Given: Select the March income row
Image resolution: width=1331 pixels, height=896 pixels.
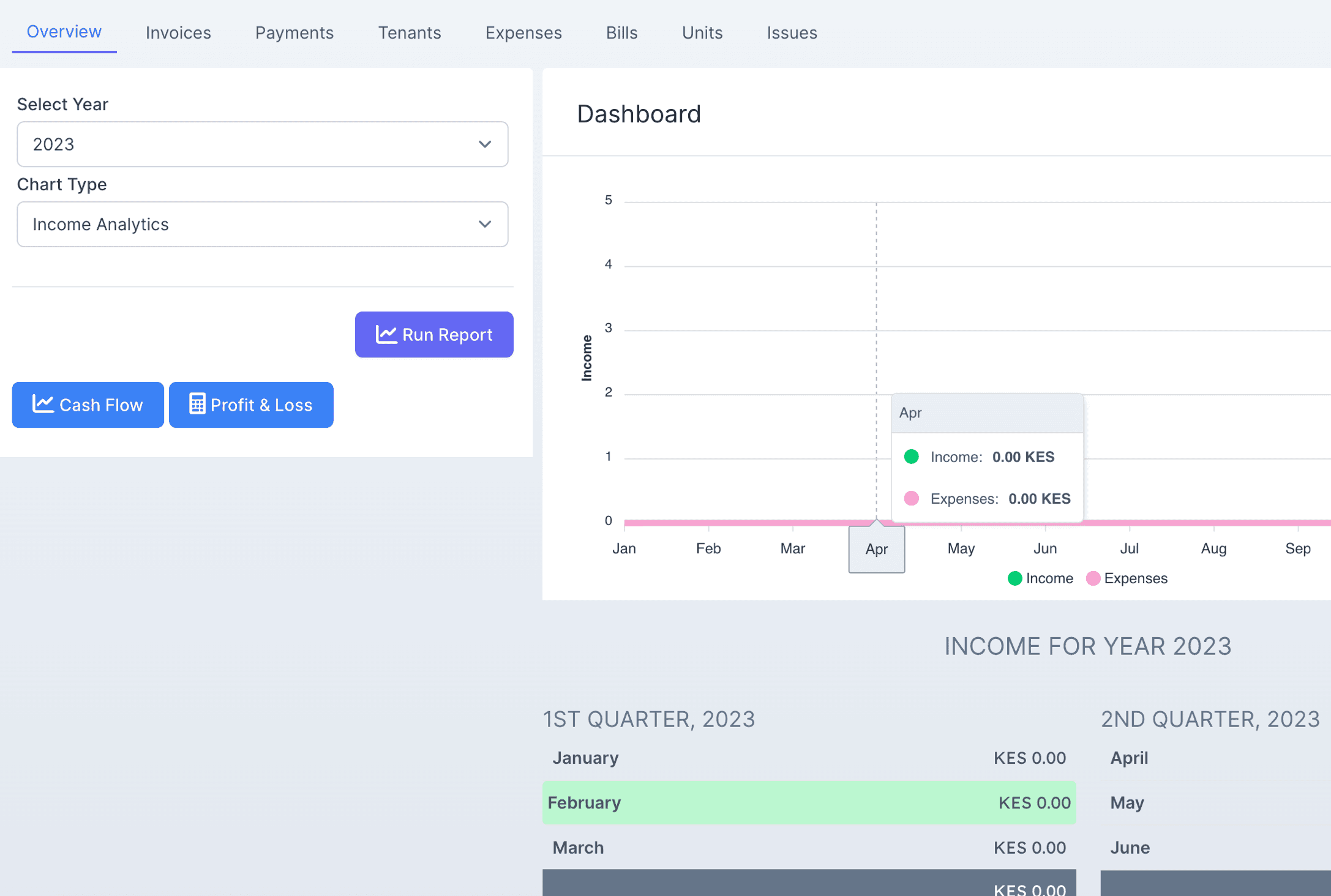Looking at the screenshot, I should pos(809,848).
